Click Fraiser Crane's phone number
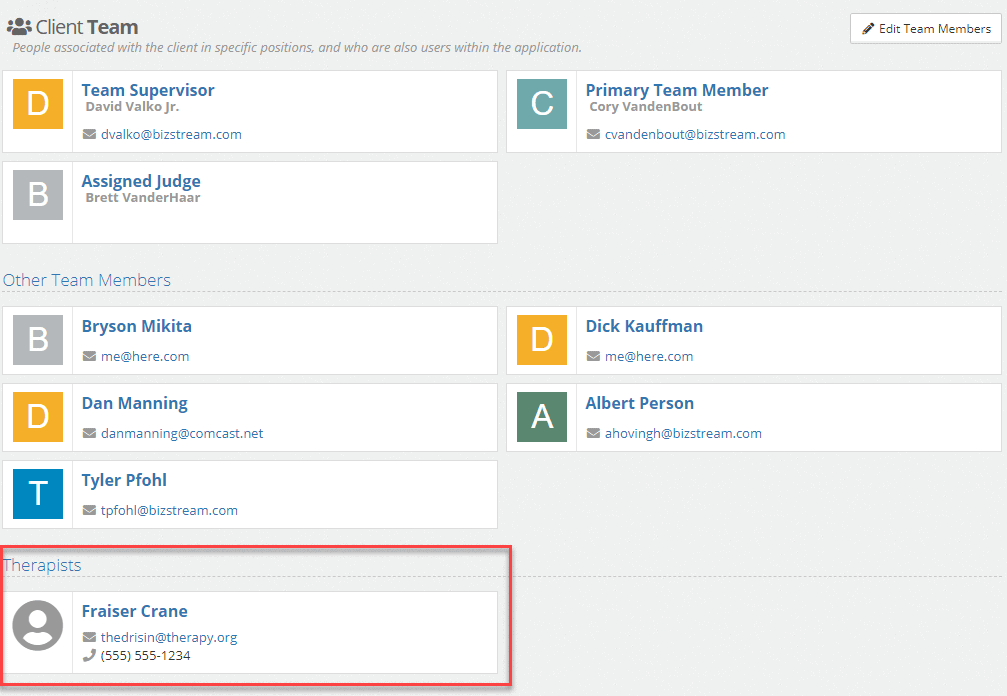Image resolution: width=1007 pixels, height=696 pixels. (x=145, y=656)
